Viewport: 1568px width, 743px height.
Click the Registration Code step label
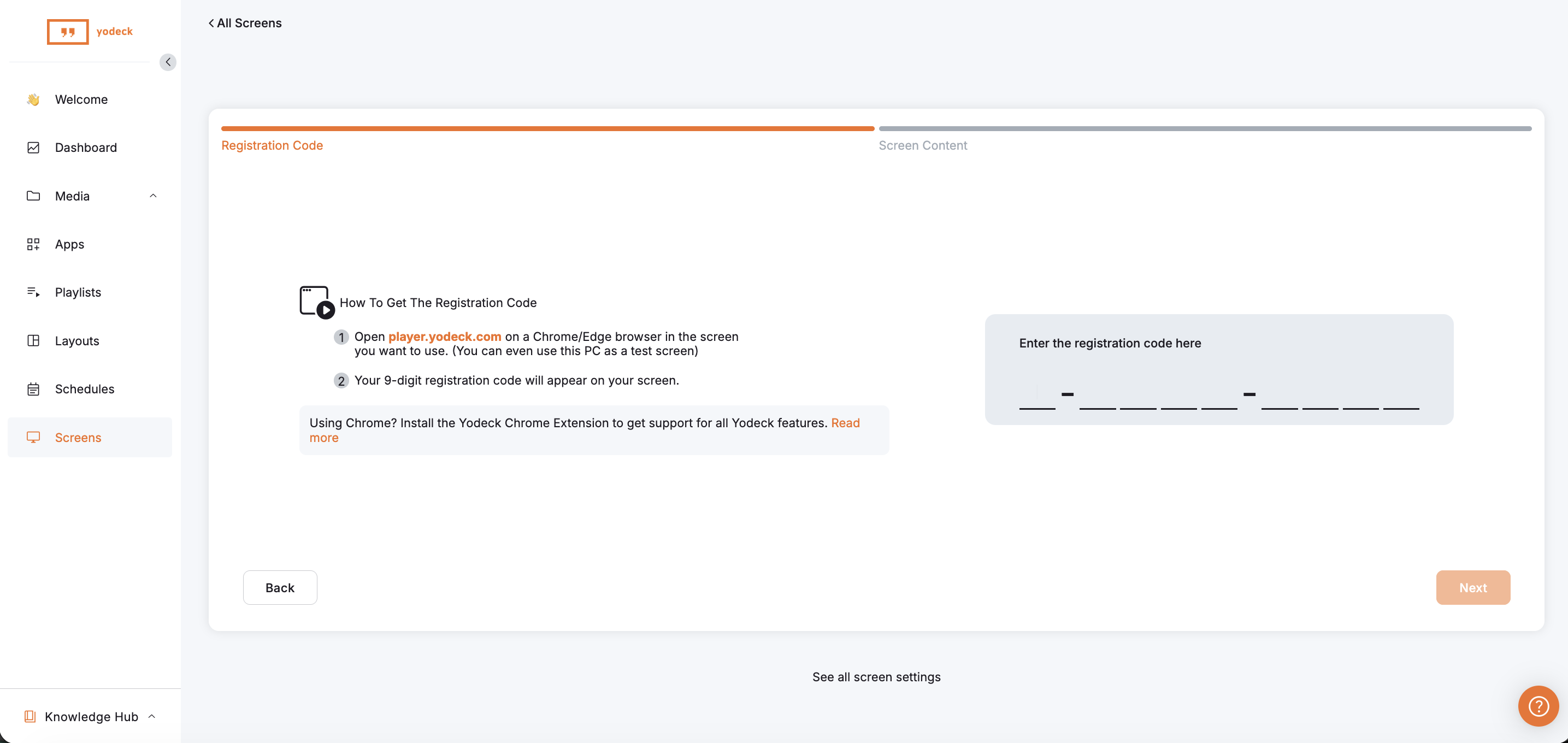pos(272,145)
